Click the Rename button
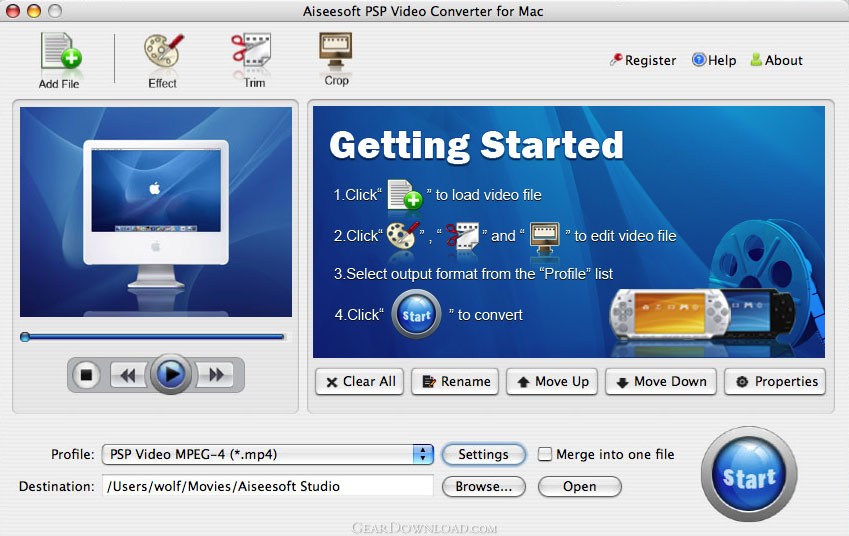849x536 pixels. click(x=455, y=382)
